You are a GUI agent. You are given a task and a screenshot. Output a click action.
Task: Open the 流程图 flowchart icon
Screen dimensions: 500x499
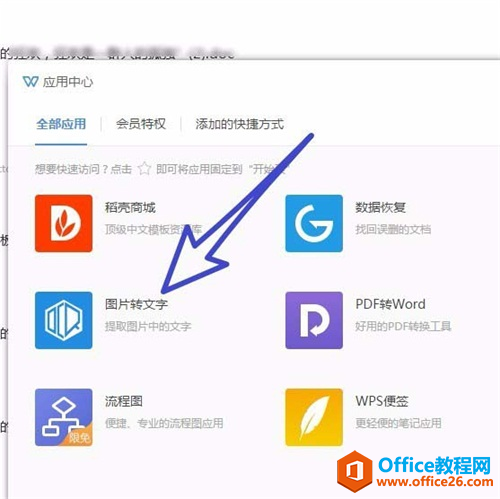[64, 417]
